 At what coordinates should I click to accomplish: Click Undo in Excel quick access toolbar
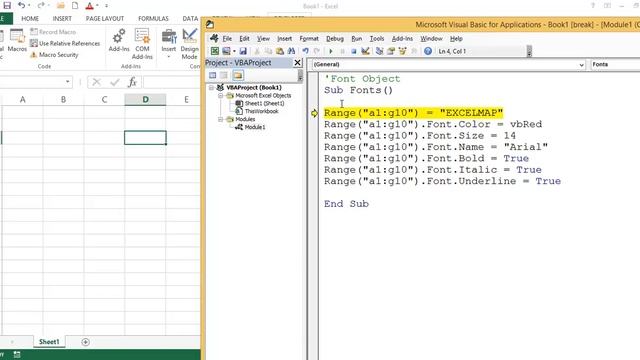pyautogui.click(x=21, y=5)
